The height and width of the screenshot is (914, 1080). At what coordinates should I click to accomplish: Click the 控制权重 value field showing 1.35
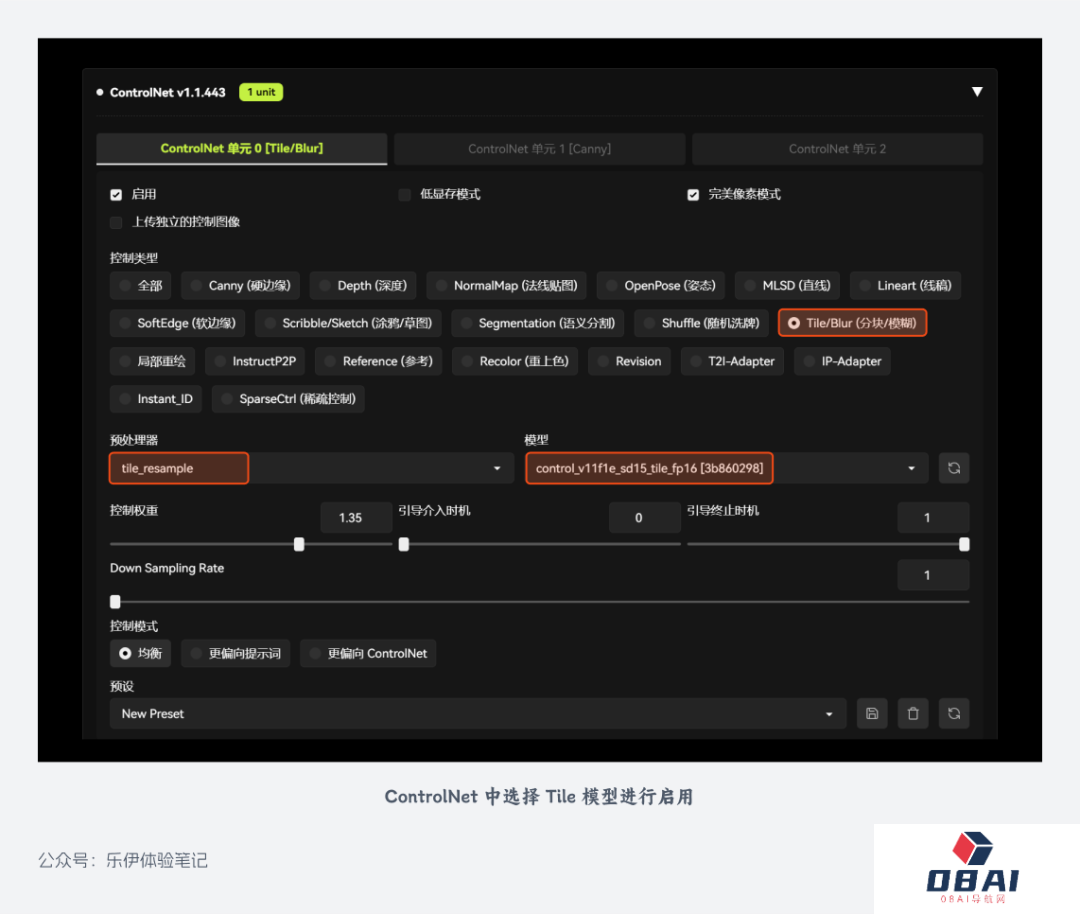coord(356,518)
